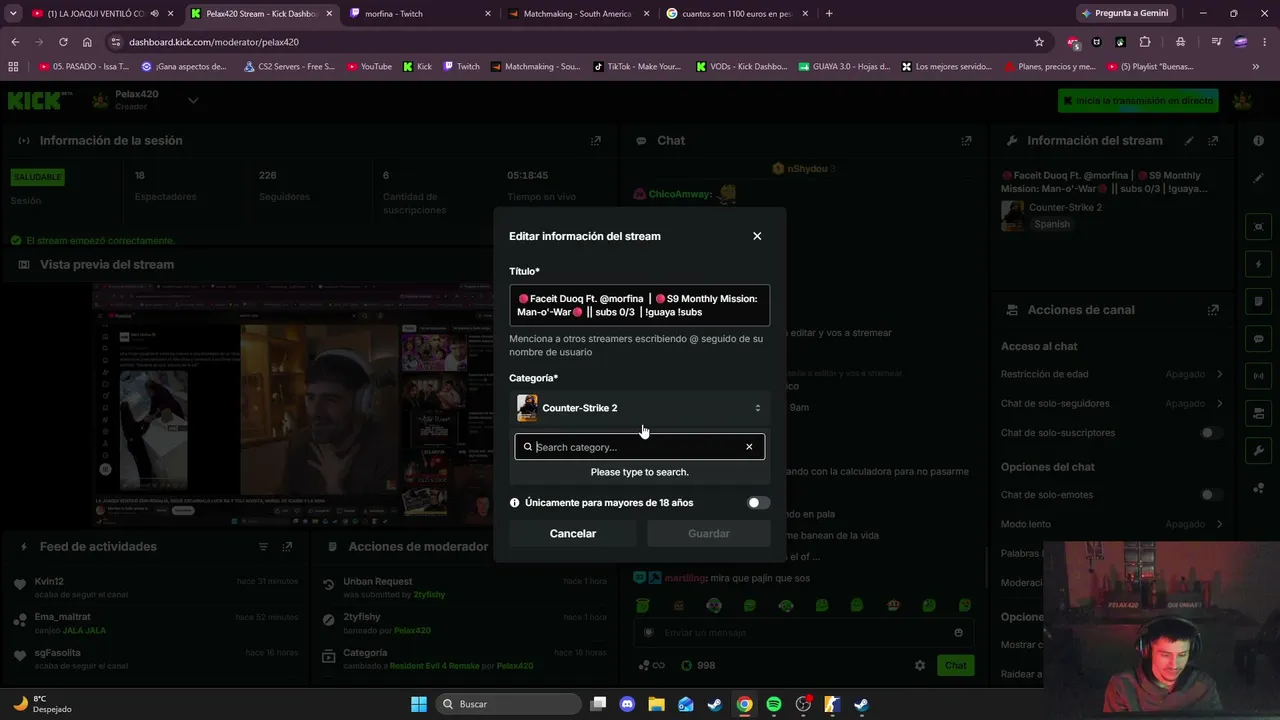Screen dimensions: 1280x720
Task: Open OBS Studio from the taskbar
Action: (803, 704)
